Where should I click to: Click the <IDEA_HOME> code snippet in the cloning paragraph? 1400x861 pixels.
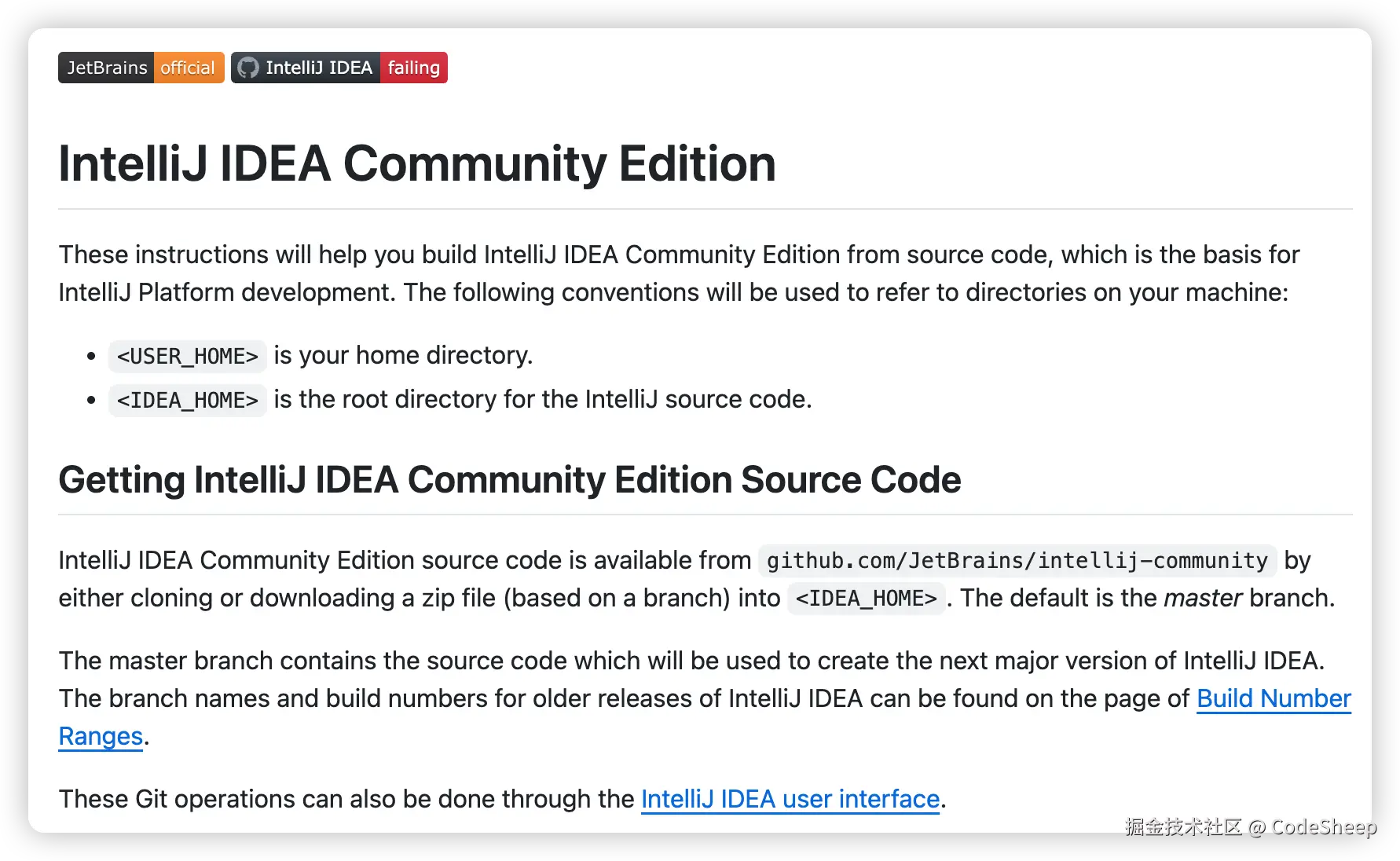point(866,599)
